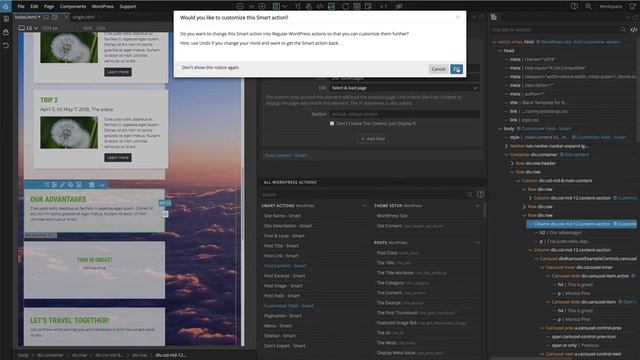
Task: Open the WordPress menu
Action: [102, 7]
